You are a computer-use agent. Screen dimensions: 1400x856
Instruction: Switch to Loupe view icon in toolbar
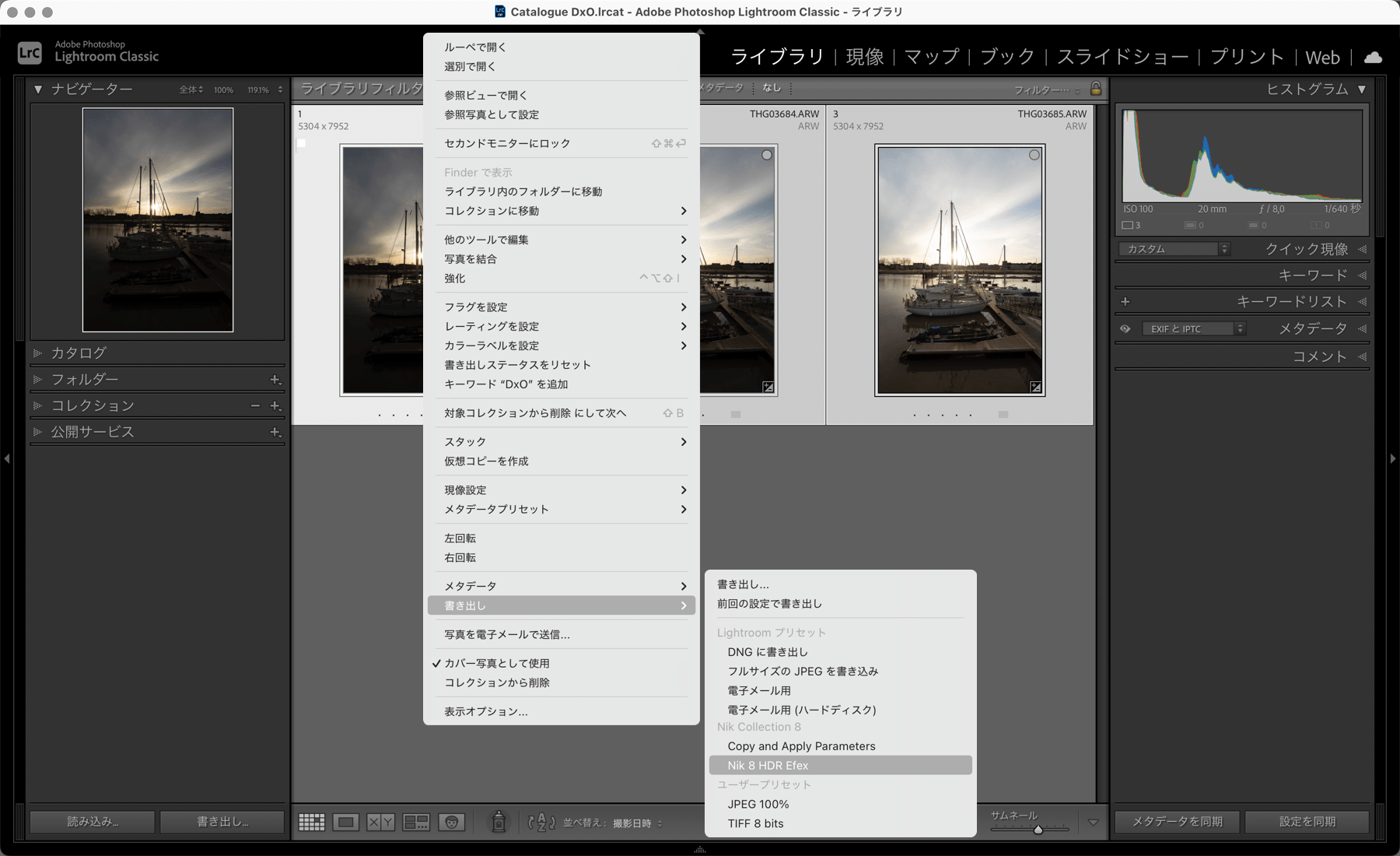coord(346,823)
